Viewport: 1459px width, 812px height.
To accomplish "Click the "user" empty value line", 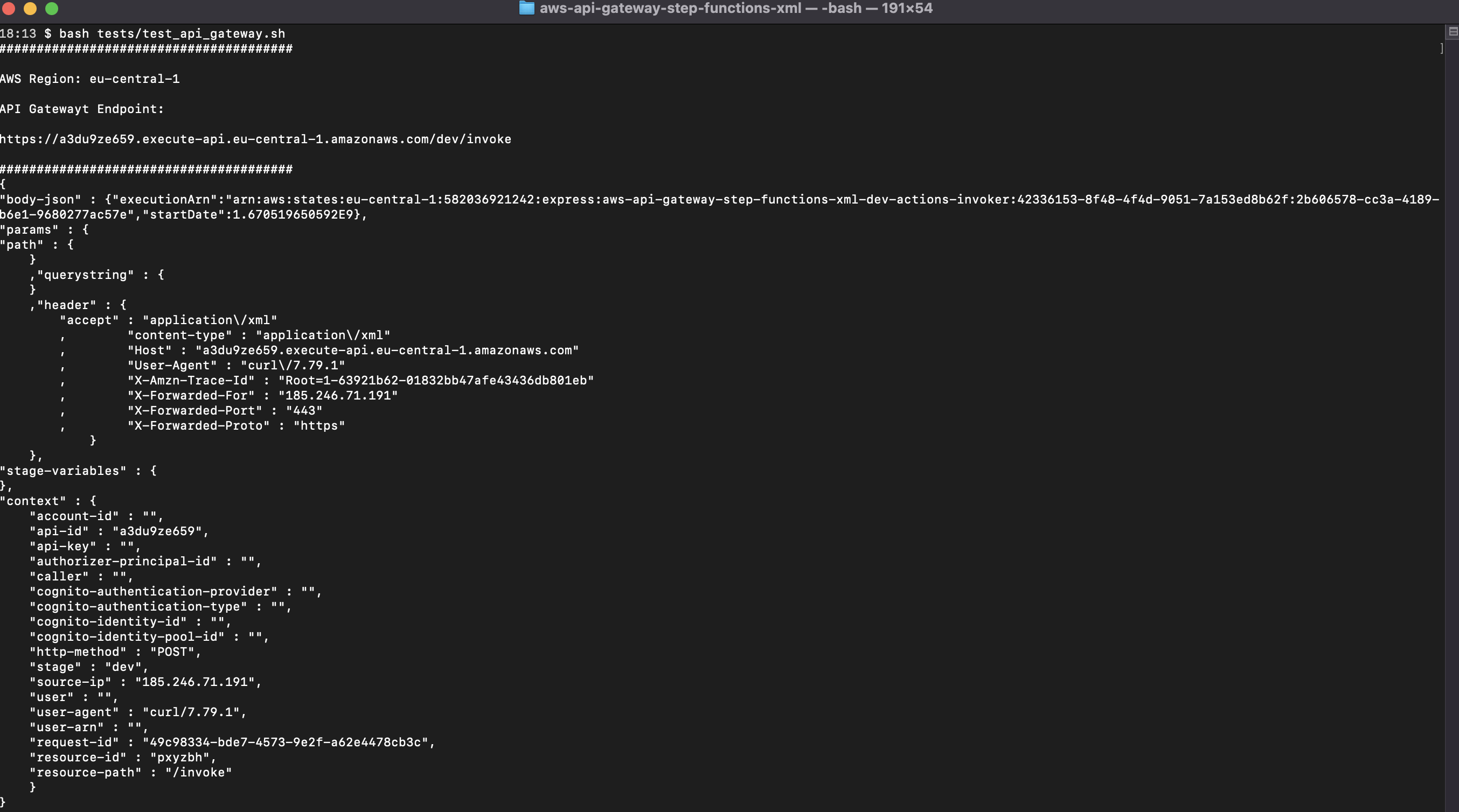I will (x=74, y=697).
